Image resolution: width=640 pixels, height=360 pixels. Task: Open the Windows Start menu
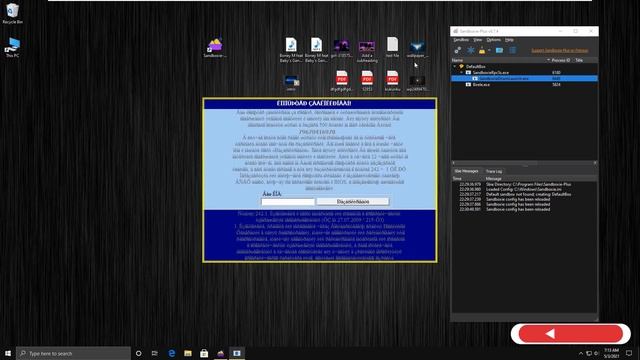[x=8, y=353]
